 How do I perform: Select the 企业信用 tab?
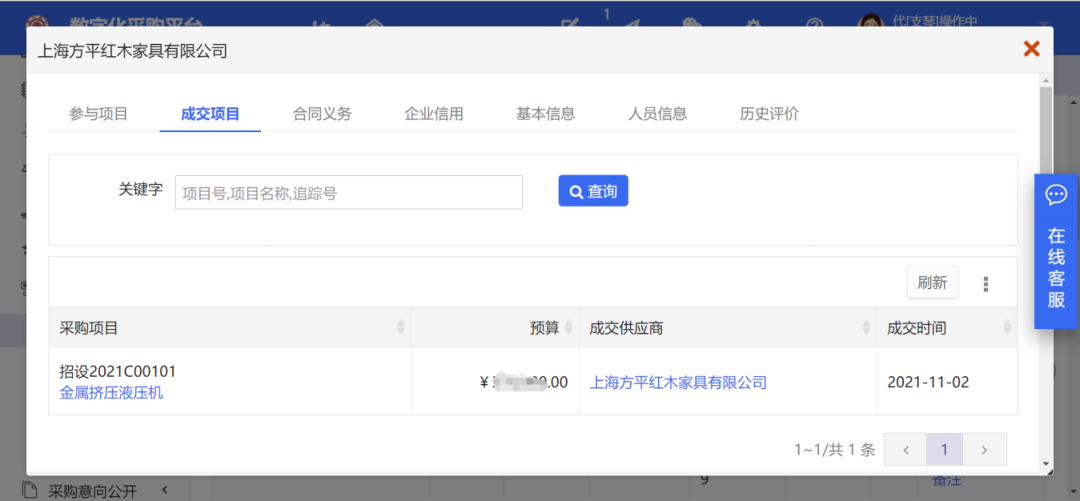coord(433,114)
